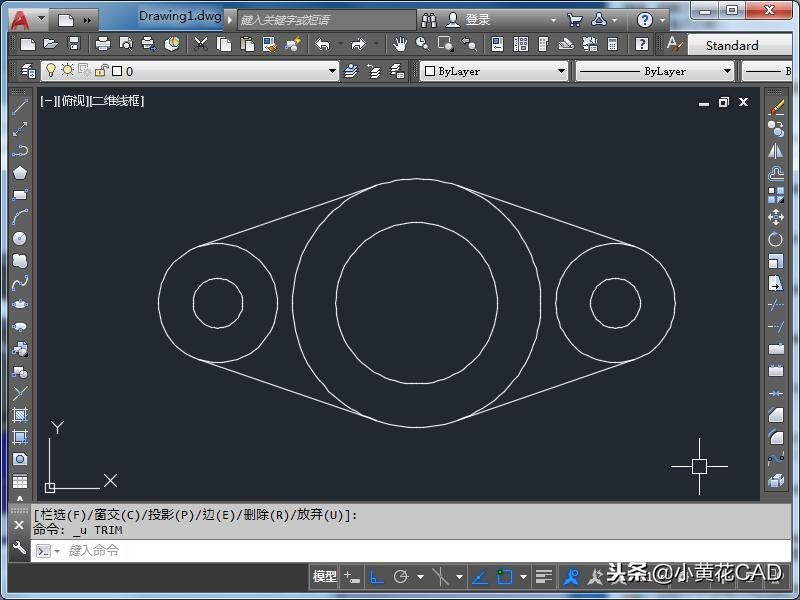Viewport: 800px width, 600px height.
Task: Click the Plot icon in the top toolbar
Action: coord(102,44)
